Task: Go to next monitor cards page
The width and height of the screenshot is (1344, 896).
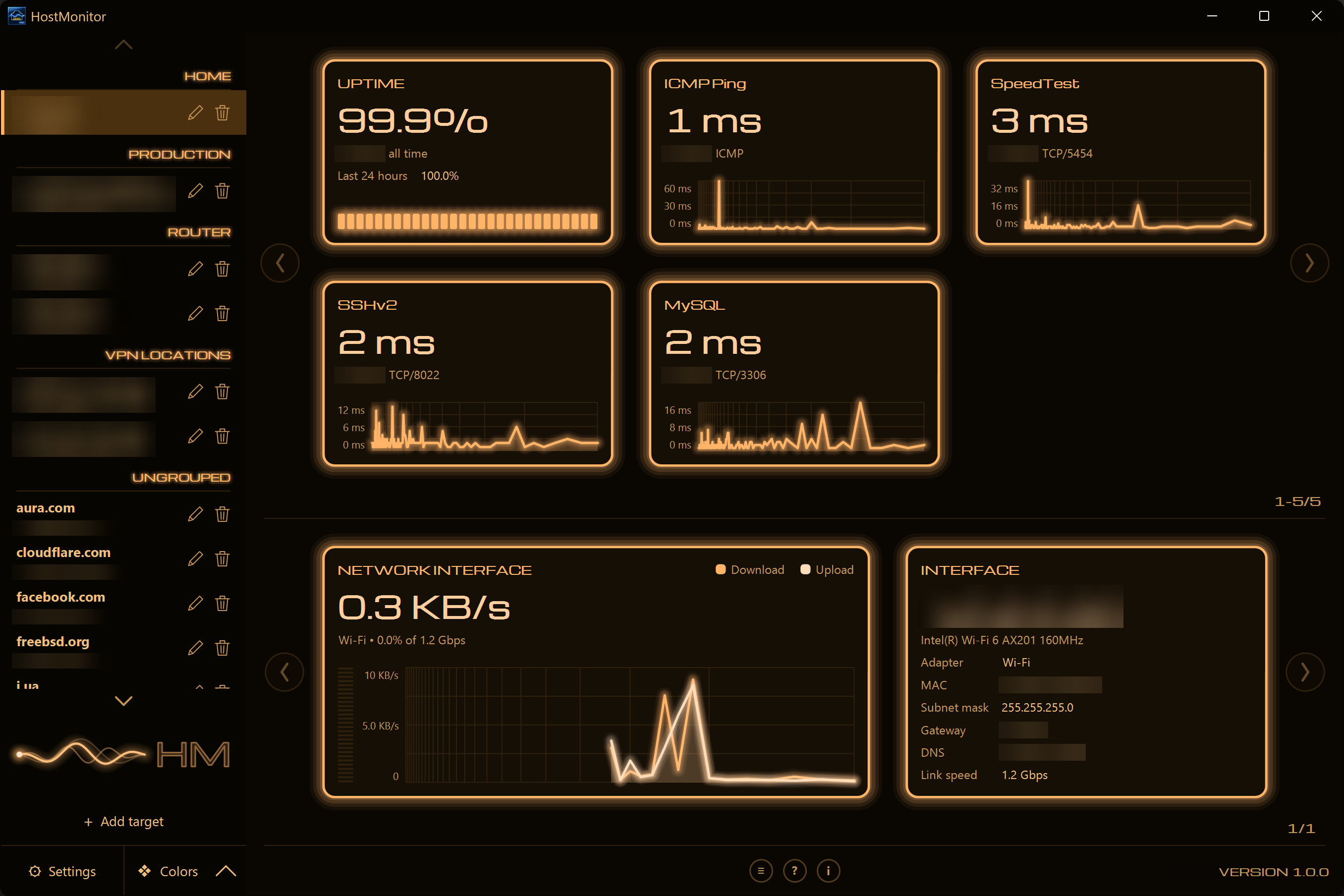Action: (x=1309, y=263)
